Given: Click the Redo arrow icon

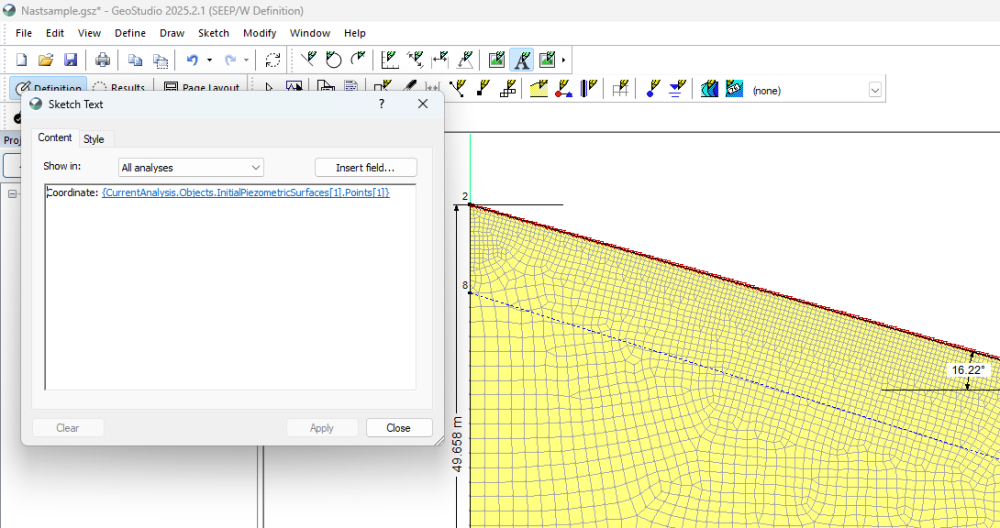Looking at the screenshot, I should (230, 60).
